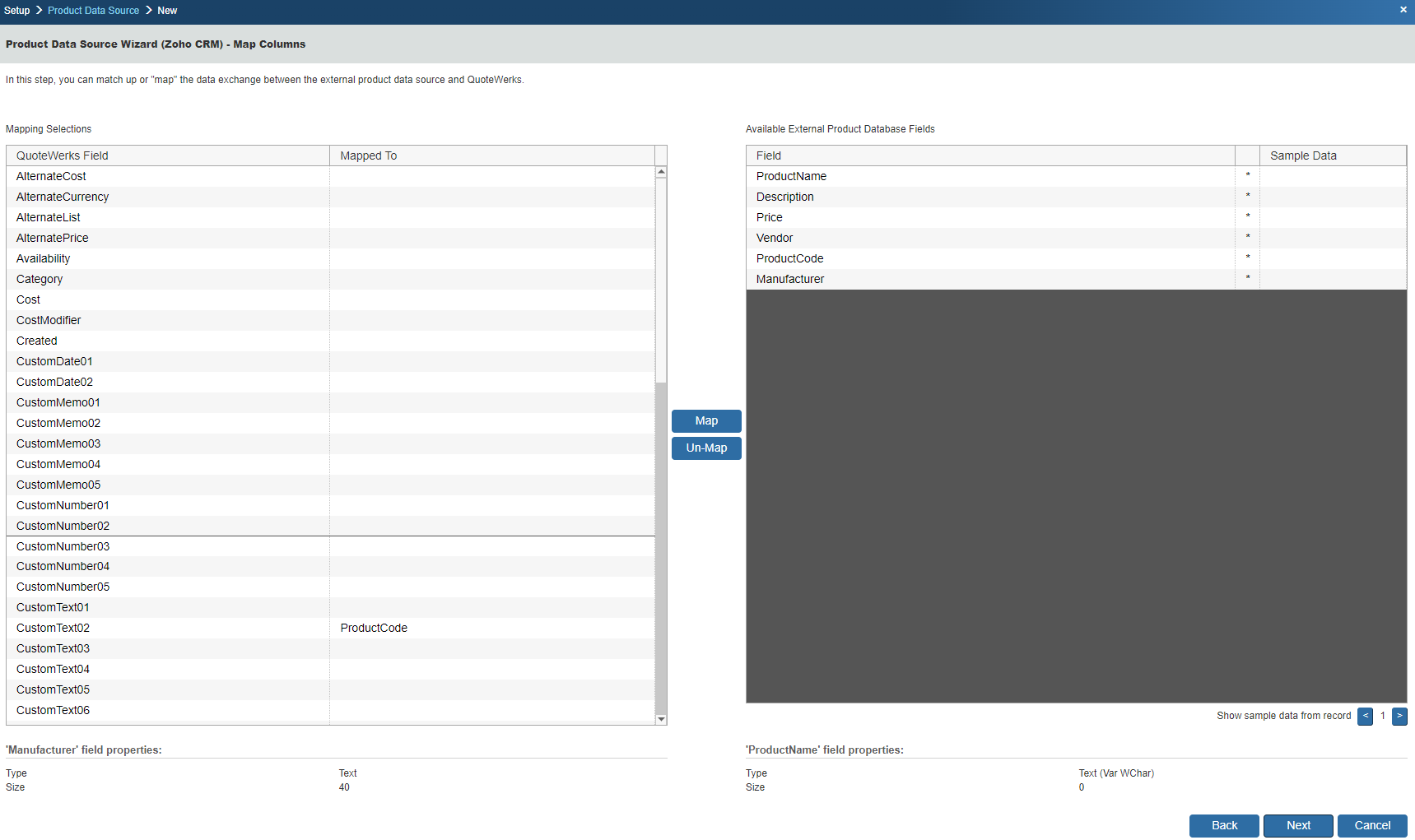Choose ProductName in external fields list
The width and height of the screenshot is (1415, 840).
[791, 176]
